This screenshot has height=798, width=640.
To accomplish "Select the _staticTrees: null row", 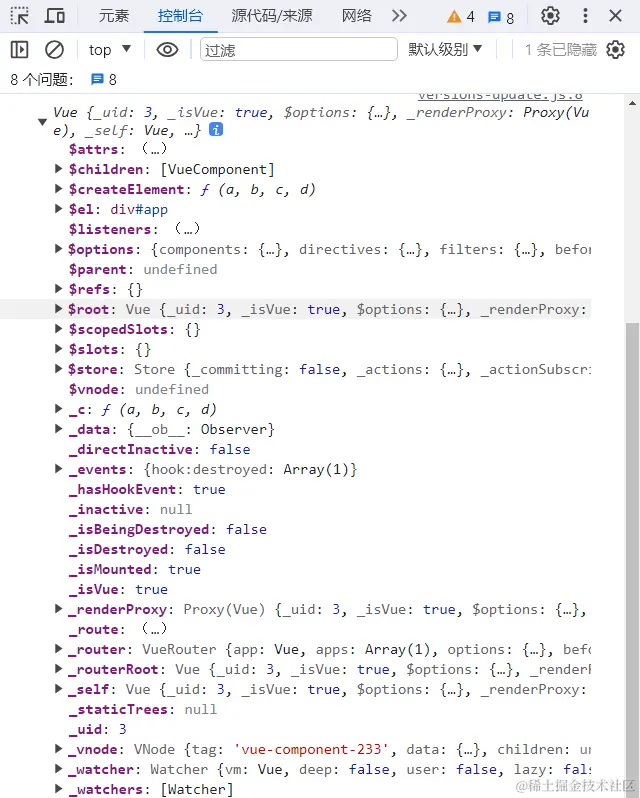I will 143,709.
